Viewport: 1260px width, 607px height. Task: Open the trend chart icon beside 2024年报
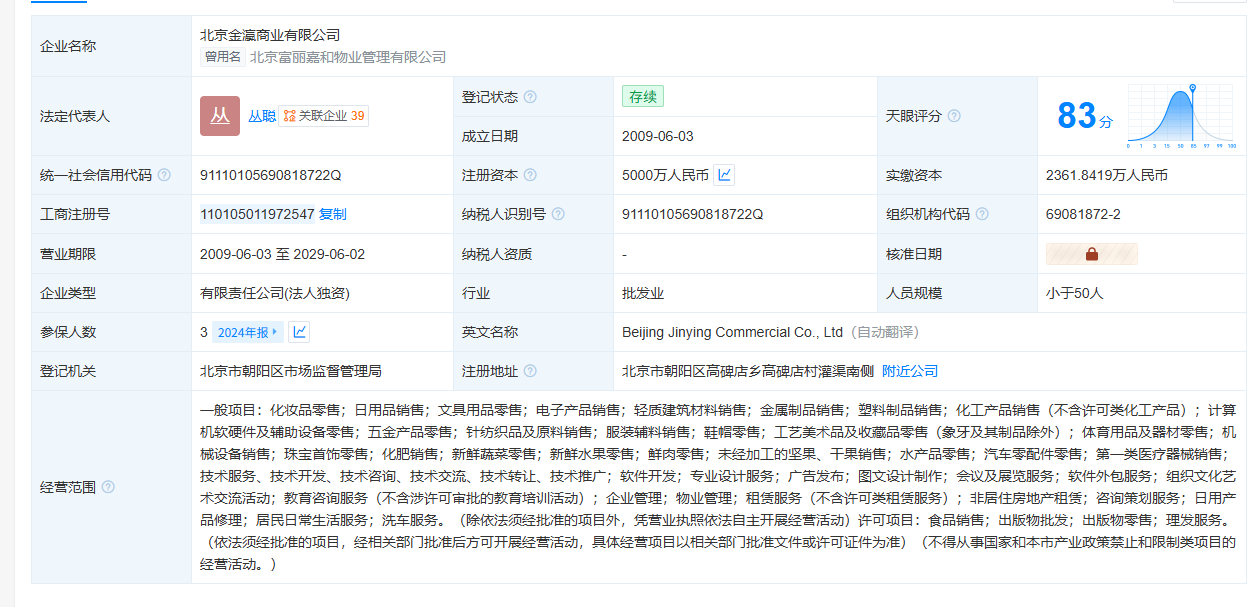click(300, 332)
